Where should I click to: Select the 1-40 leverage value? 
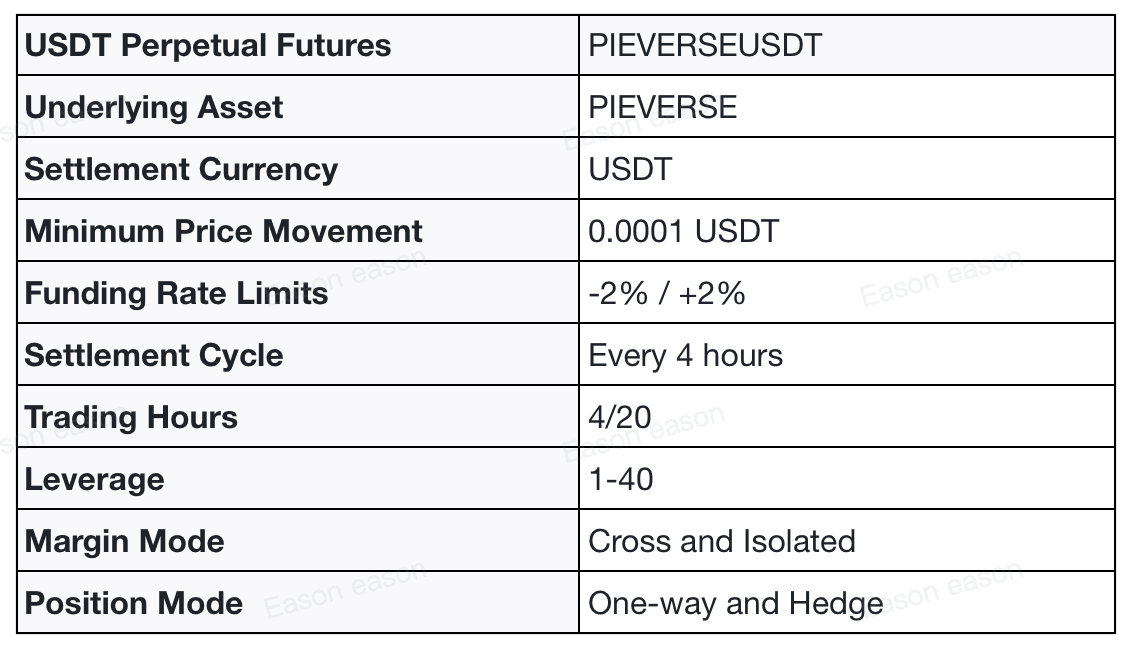click(621, 480)
